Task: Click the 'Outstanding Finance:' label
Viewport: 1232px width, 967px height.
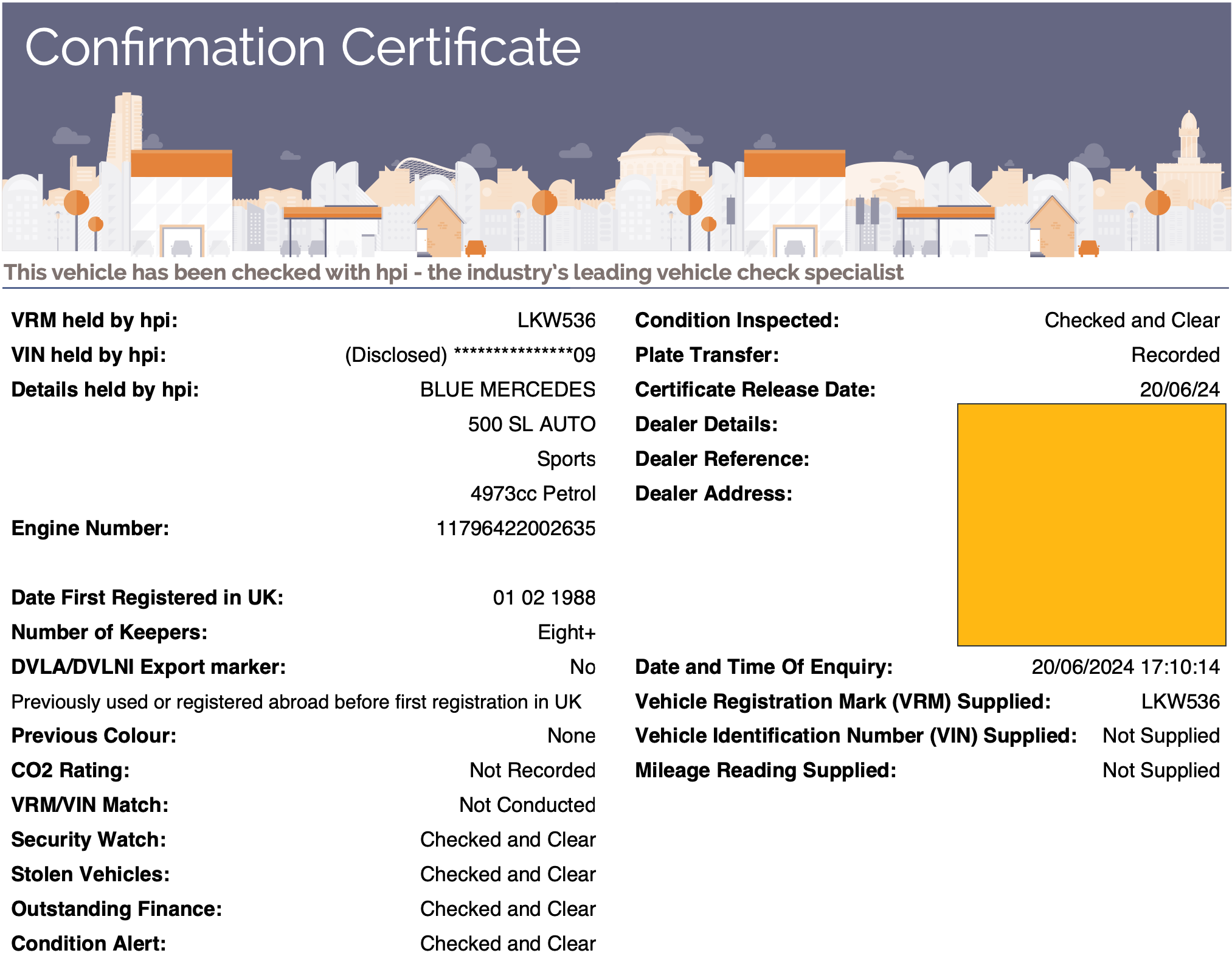Action: point(117,909)
